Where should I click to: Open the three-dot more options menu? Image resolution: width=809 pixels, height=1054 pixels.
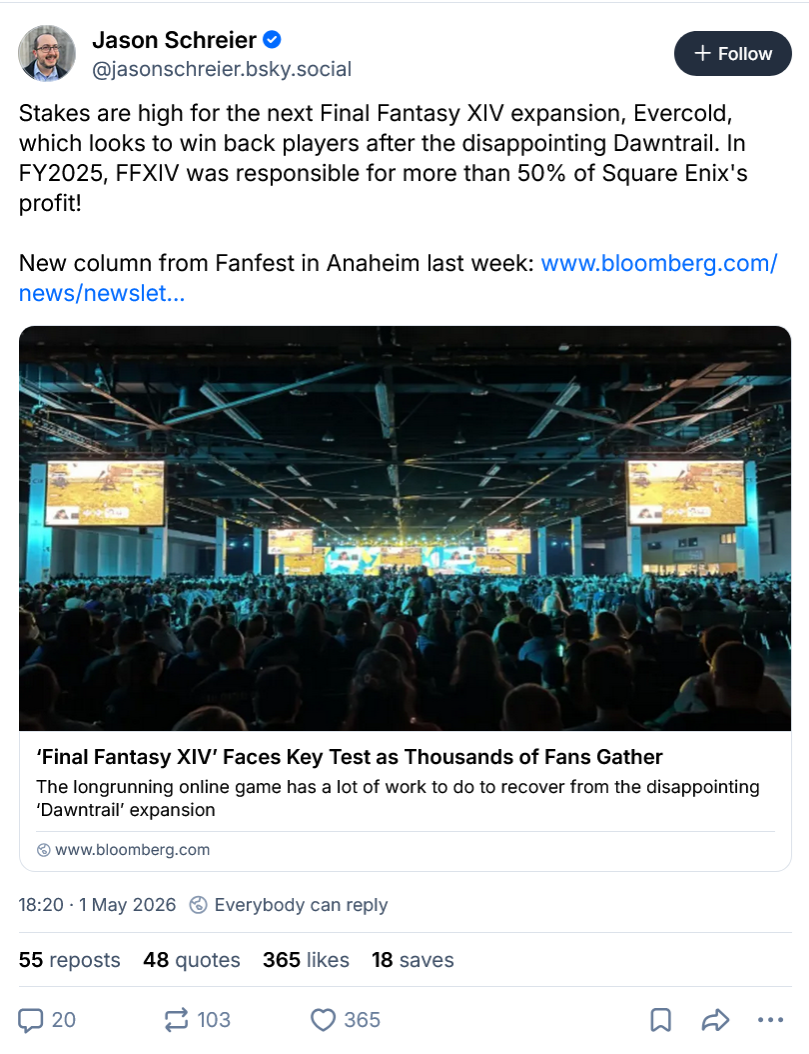click(x=770, y=1020)
